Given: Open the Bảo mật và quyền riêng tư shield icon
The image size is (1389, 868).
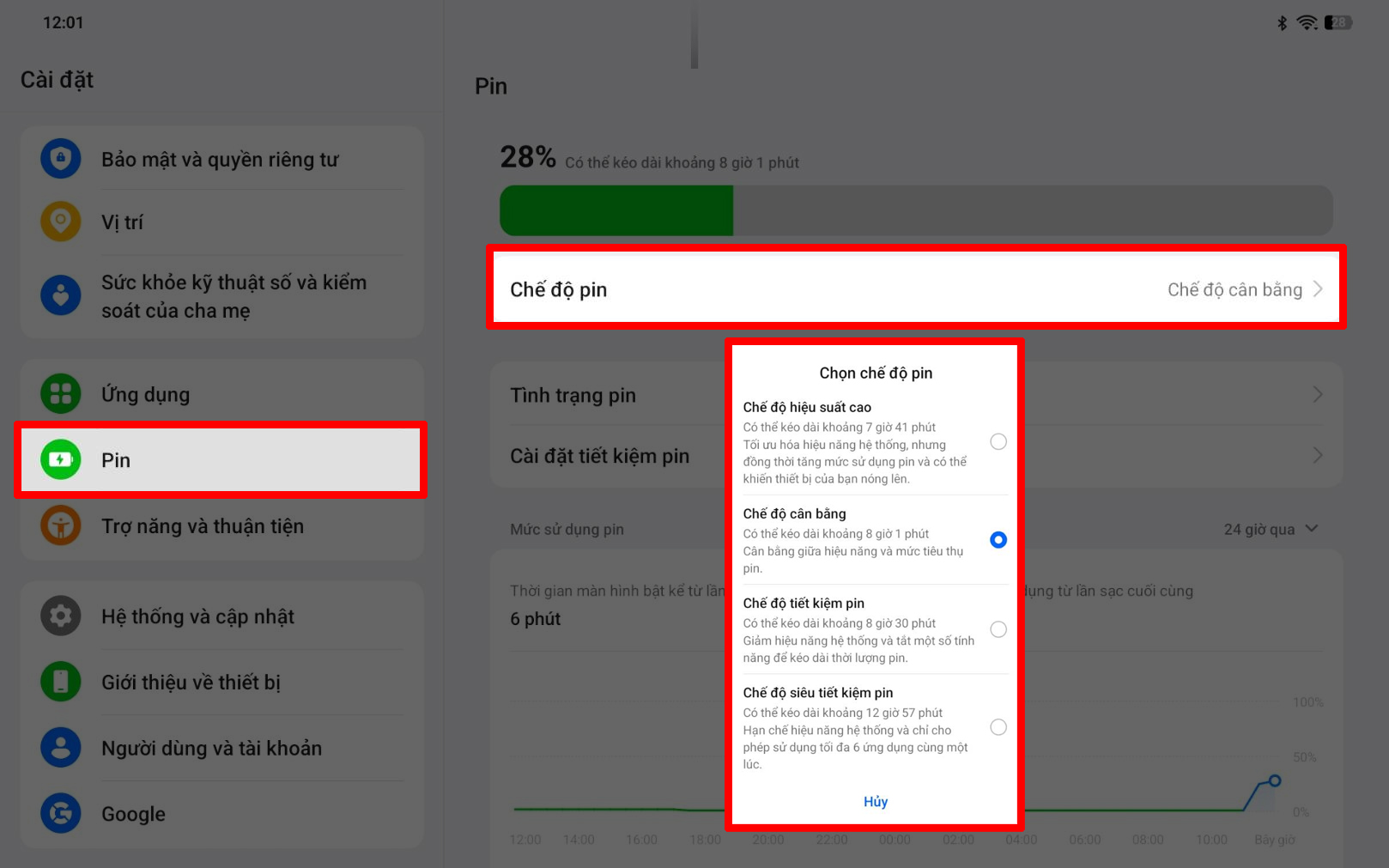Looking at the screenshot, I should (61, 158).
